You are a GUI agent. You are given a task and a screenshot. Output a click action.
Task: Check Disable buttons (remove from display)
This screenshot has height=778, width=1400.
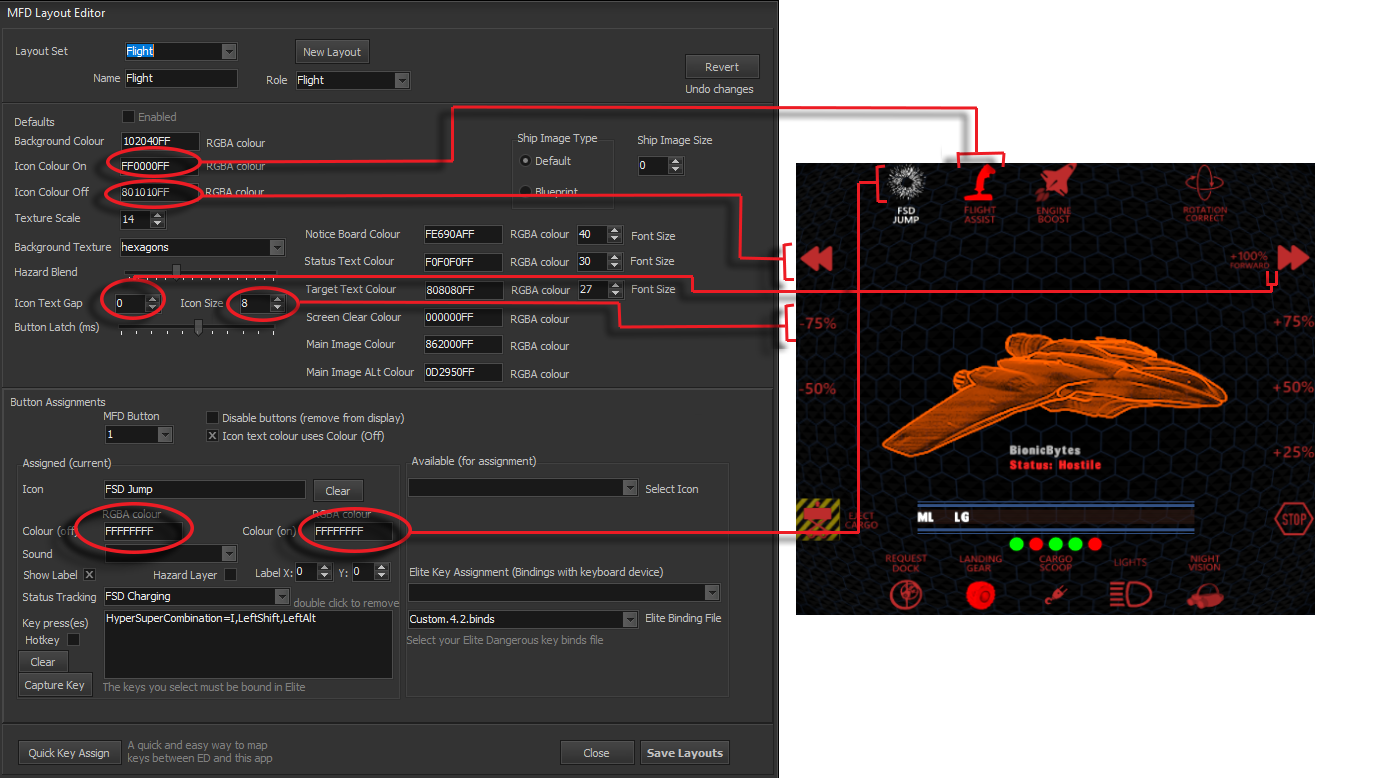point(212,418)
